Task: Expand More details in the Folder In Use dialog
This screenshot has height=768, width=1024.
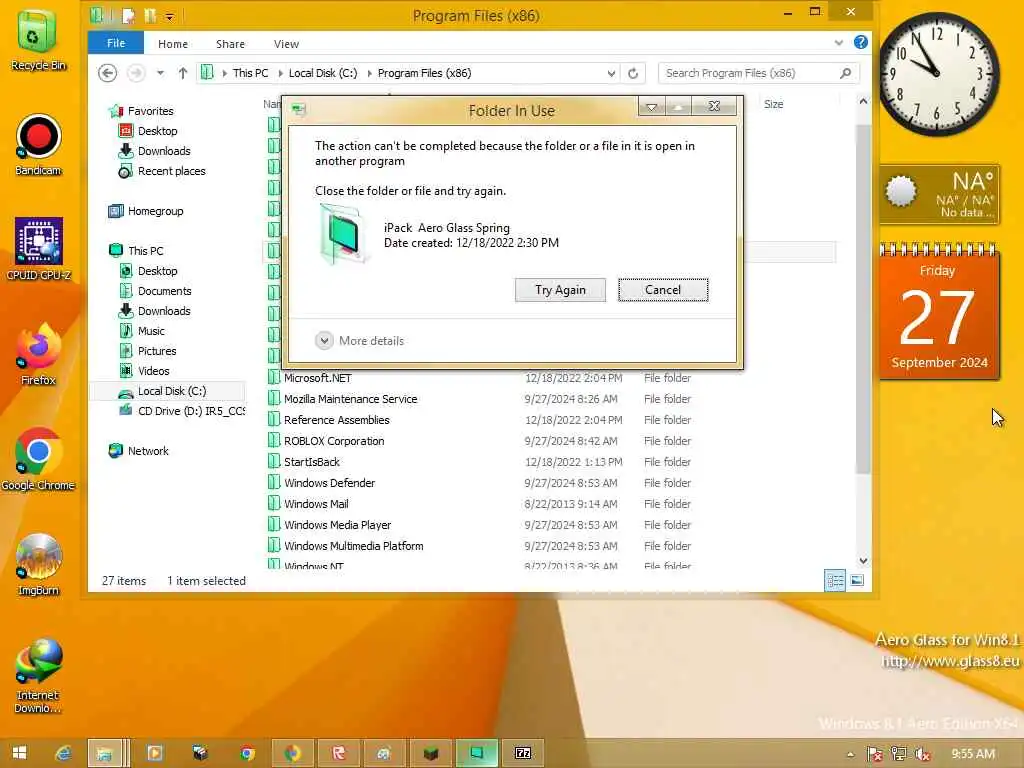Action: [360, 340]
